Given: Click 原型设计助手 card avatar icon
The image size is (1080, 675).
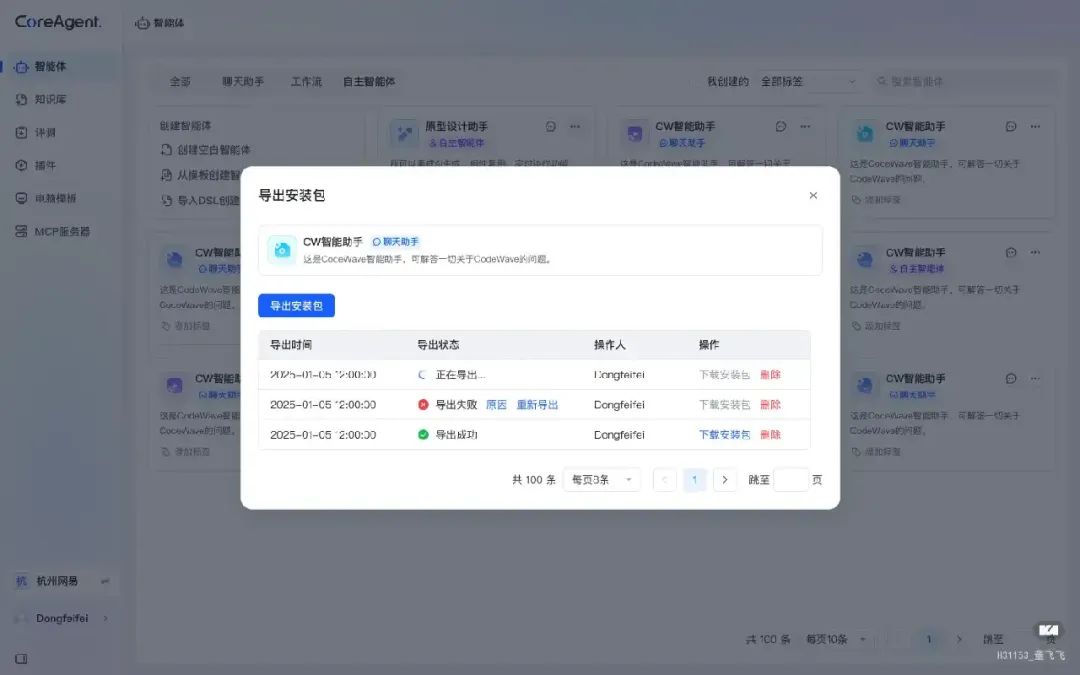Looking at the screenshot, I should pos(404,134).
